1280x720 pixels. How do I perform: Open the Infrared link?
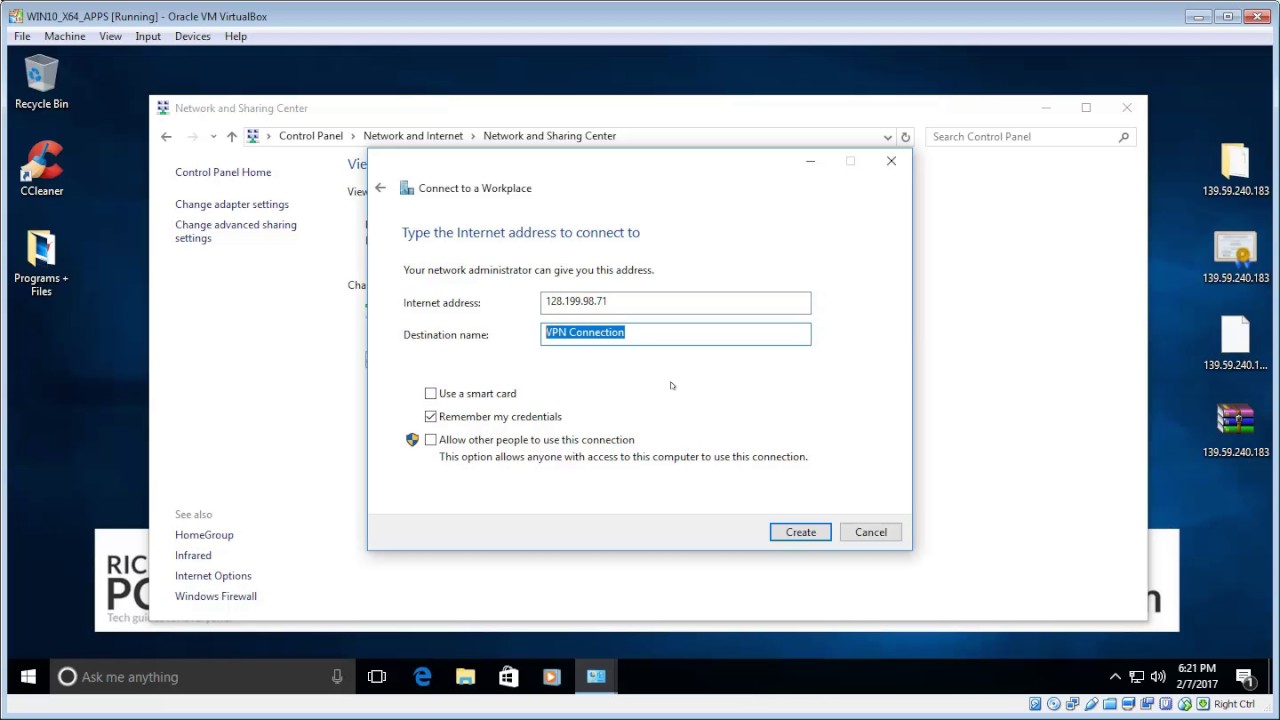[x=193, y=555]
